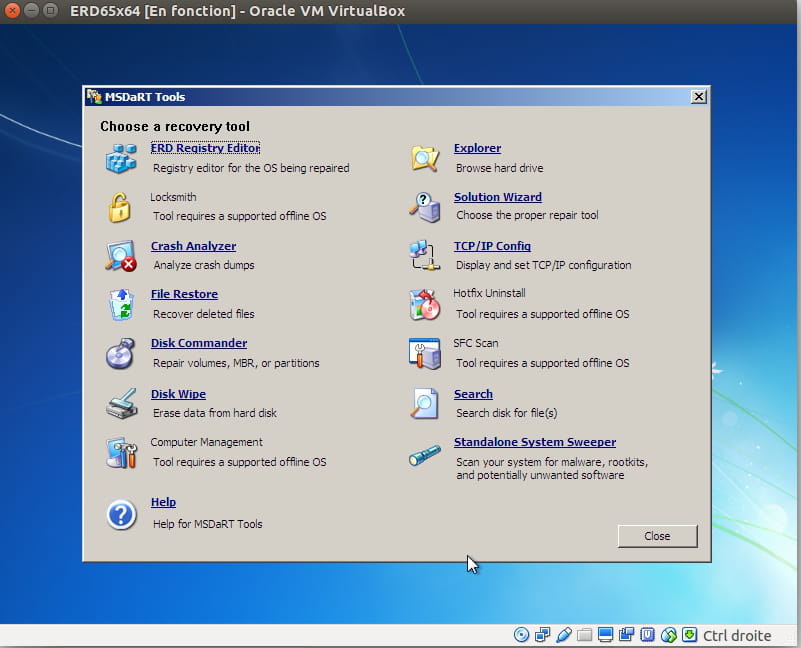The height and width of the screenshot is (648, 801).
Task: Click 'Registry editor for the OS being repaired' text
Action: [x=251, y=168]
